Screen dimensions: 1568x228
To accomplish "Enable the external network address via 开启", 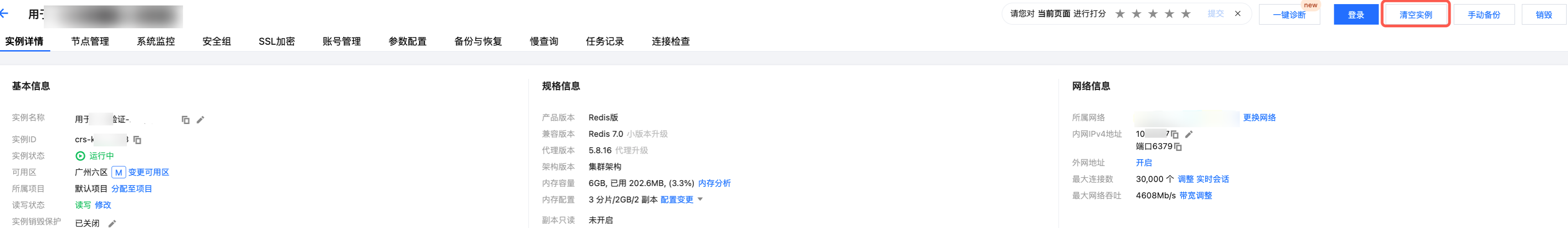I will pos(1143,162).
